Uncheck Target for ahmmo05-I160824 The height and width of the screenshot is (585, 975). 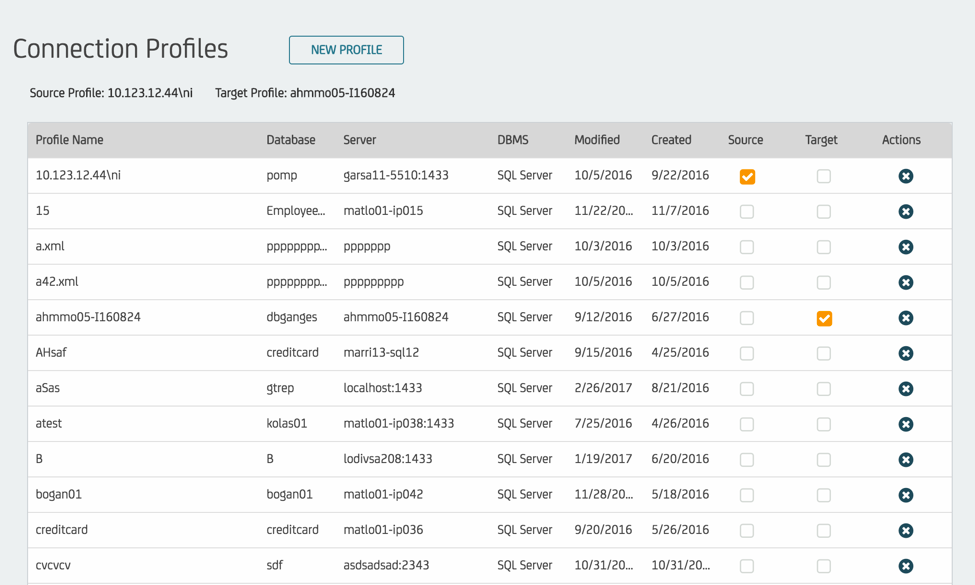tap(824, 318)
